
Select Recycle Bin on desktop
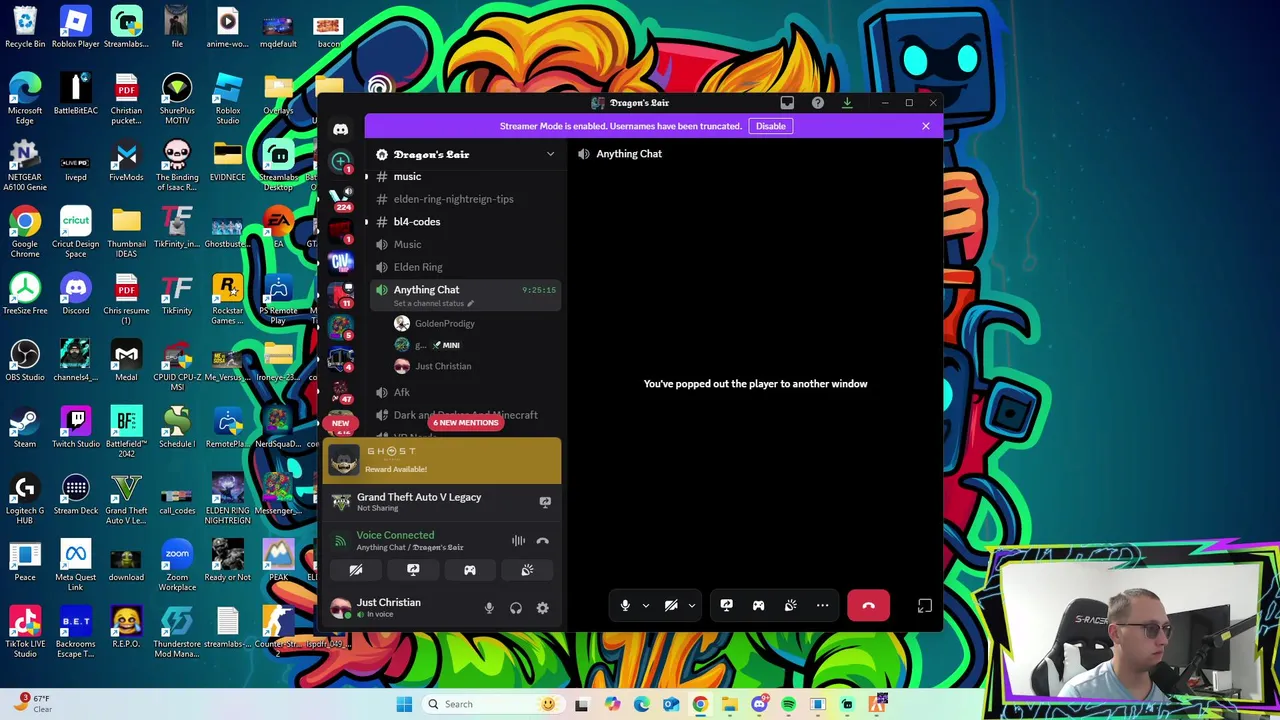click(25, 29)
